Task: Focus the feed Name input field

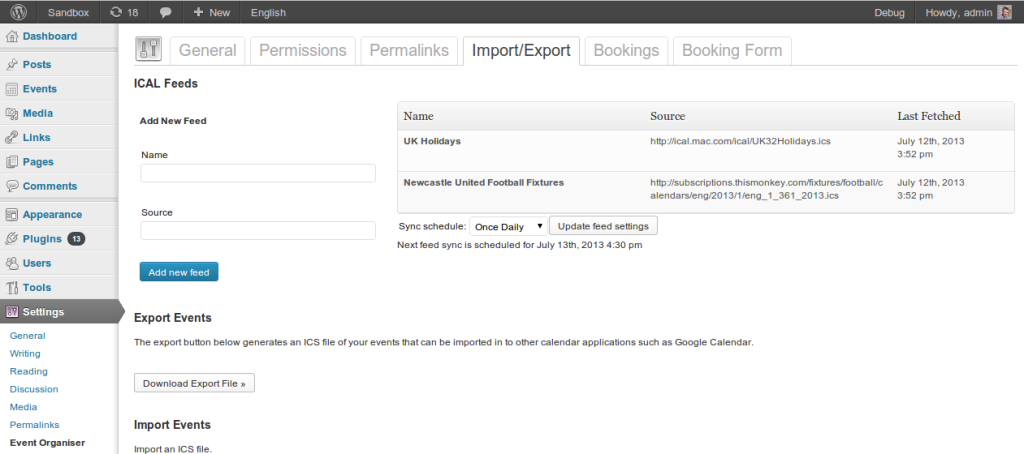Action: 258,173
